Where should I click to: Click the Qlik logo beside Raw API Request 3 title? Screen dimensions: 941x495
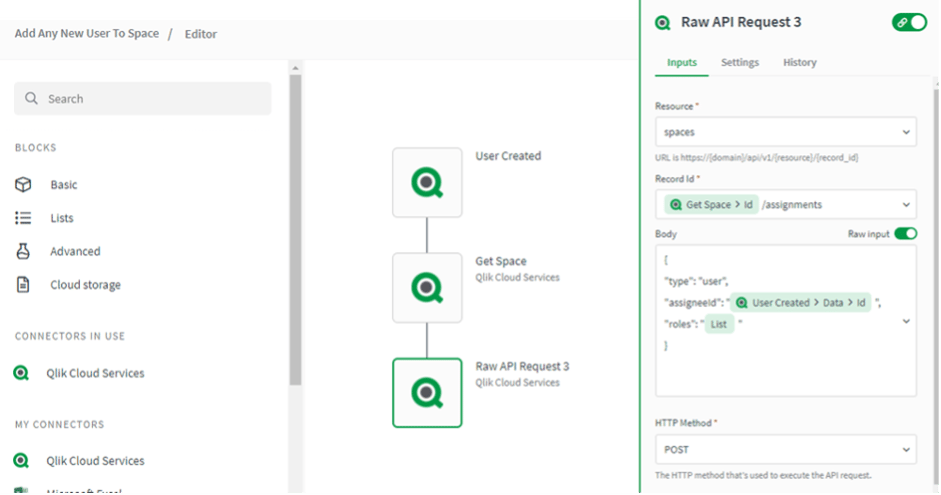click(663, 23)
